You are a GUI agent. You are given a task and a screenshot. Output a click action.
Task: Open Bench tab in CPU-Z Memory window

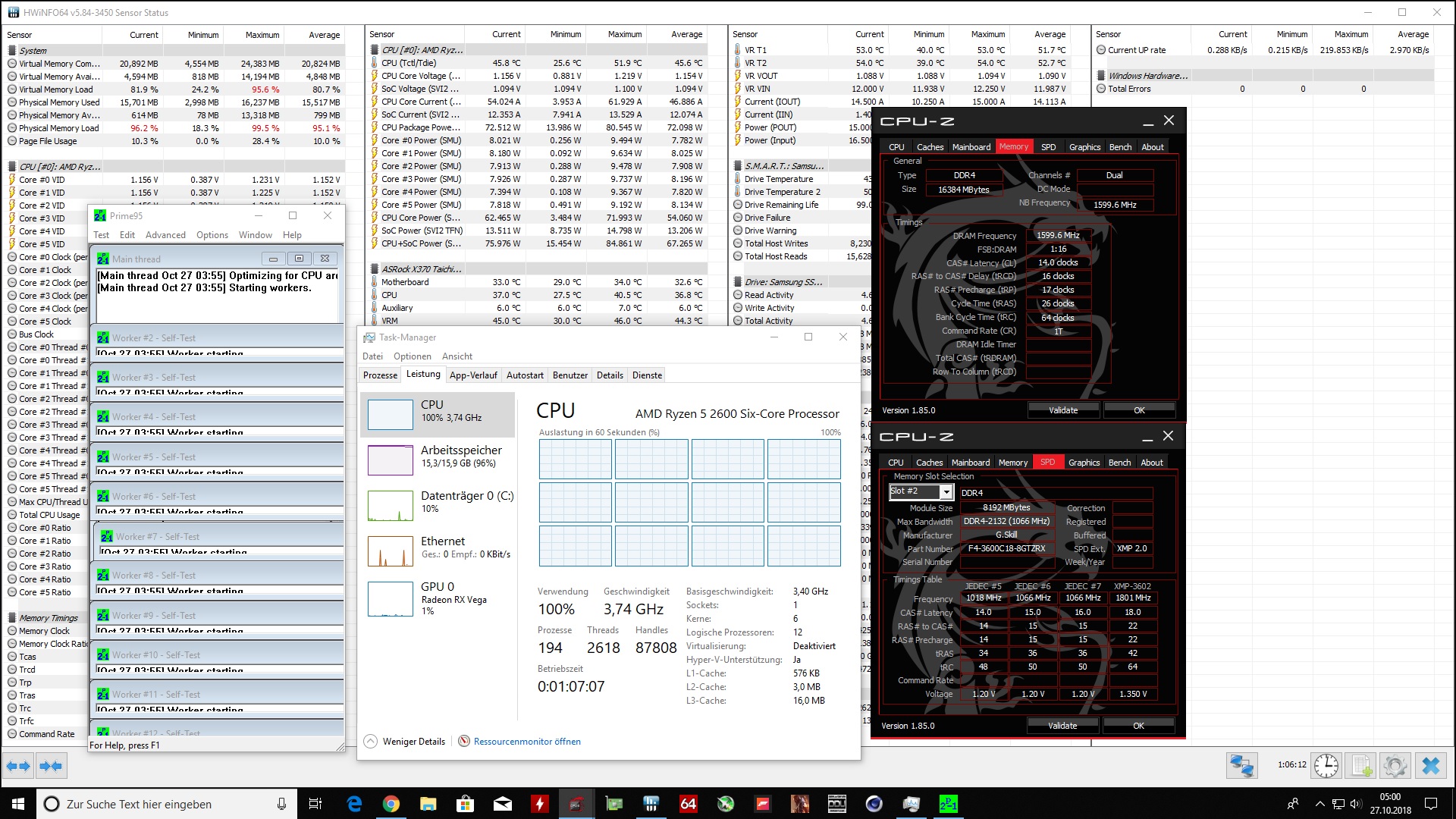tap(1120, 147)
